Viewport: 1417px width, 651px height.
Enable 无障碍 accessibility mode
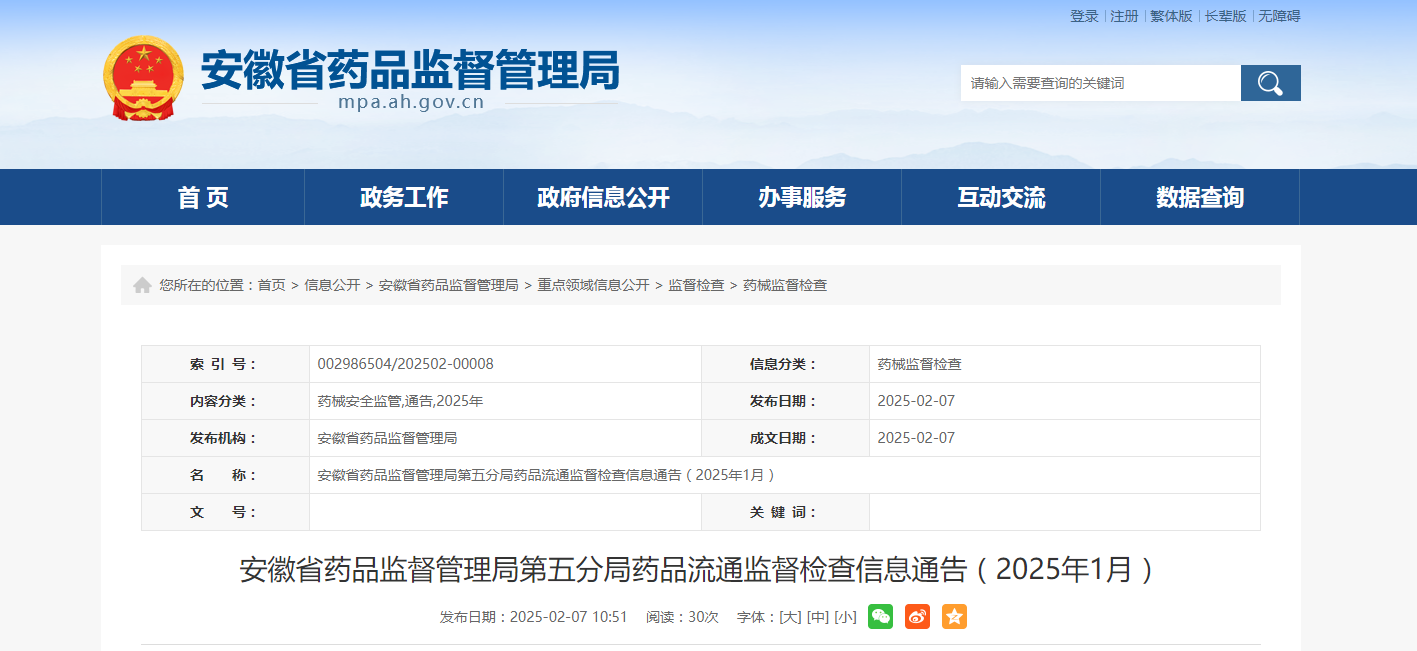pyautogui.click(x=1279, y=16)
